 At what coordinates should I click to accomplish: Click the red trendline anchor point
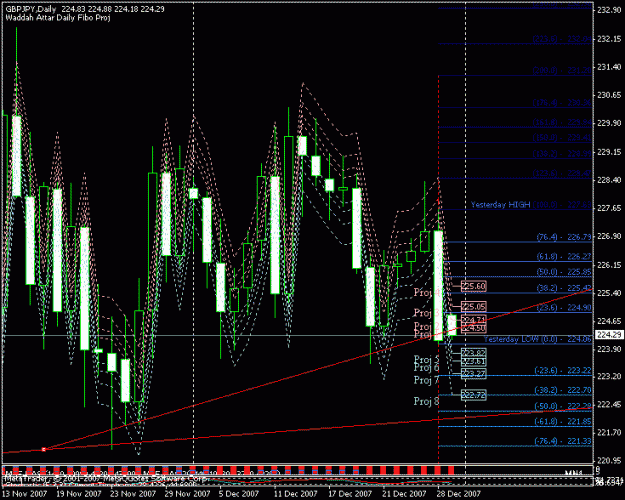[x=44, y=449]
